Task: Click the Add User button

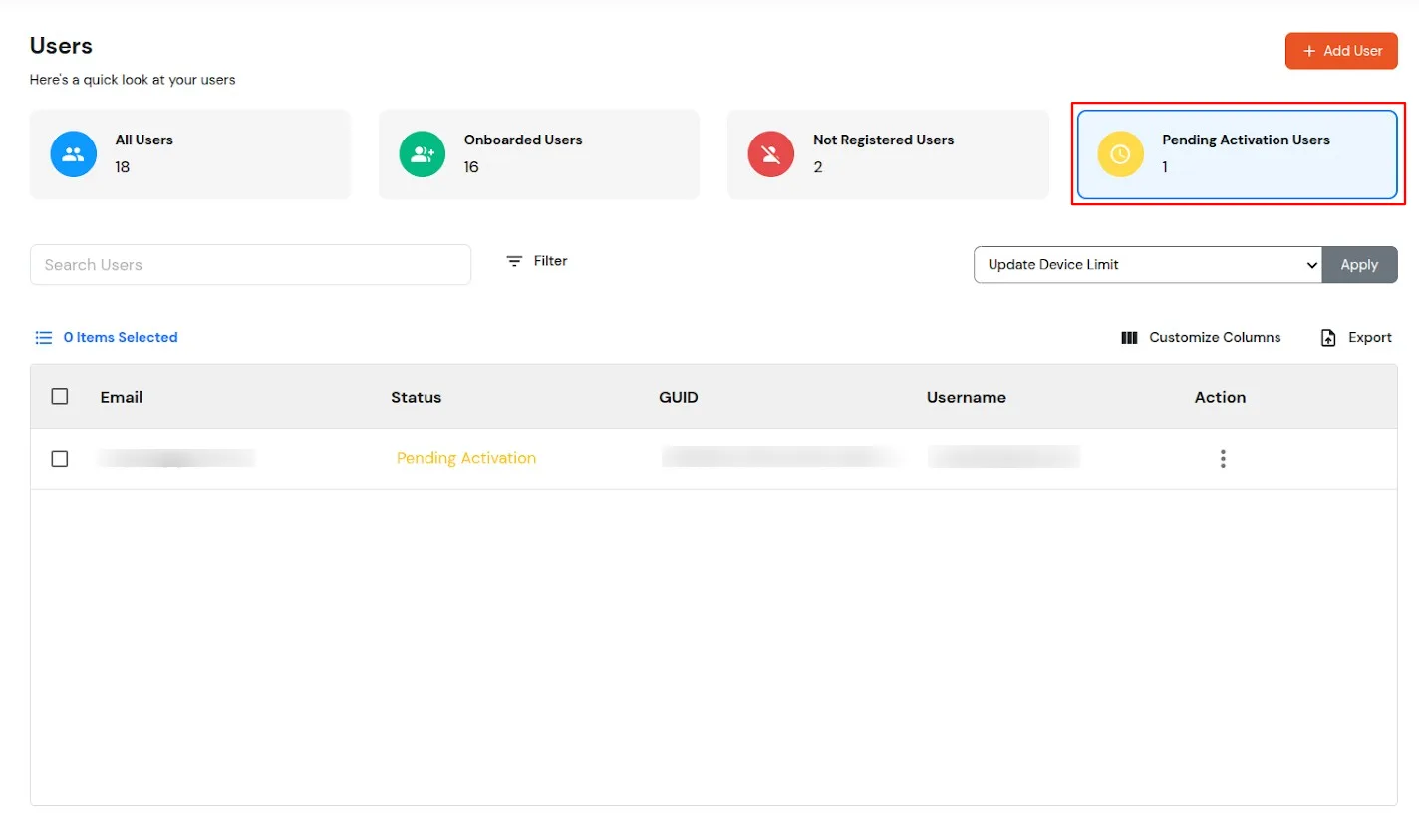Action: click(1341, 51)
